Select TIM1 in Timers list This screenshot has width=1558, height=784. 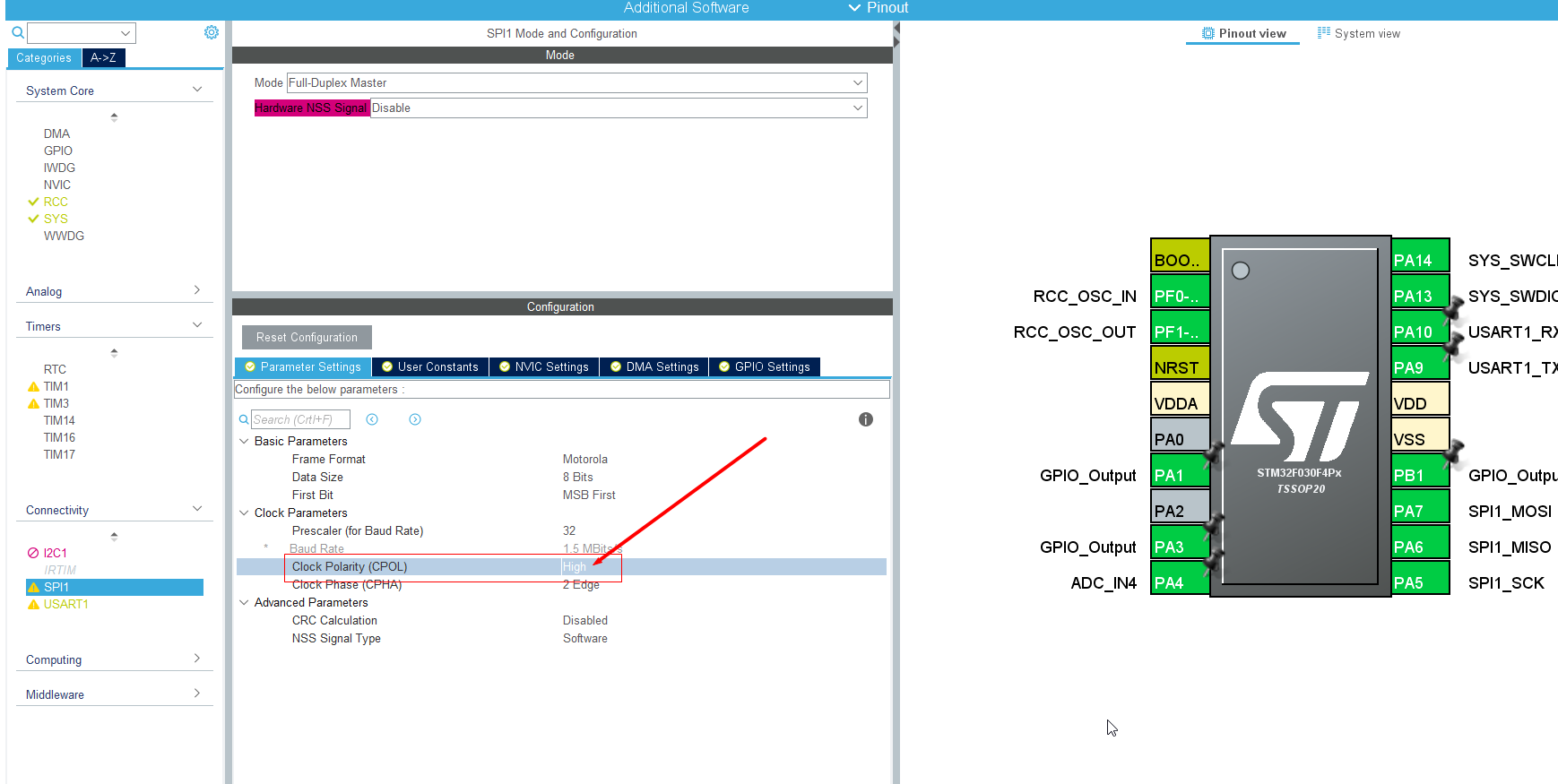[56, 386]
